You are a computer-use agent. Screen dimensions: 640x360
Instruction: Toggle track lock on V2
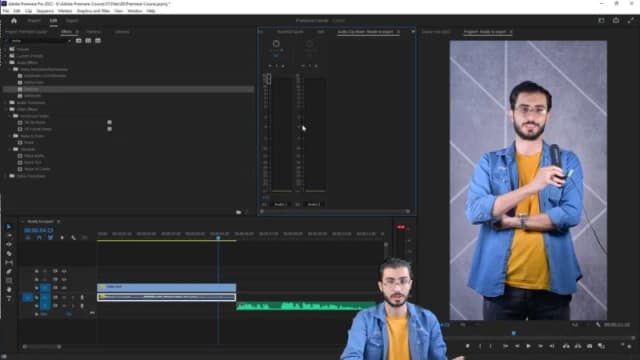coord(36,280)
